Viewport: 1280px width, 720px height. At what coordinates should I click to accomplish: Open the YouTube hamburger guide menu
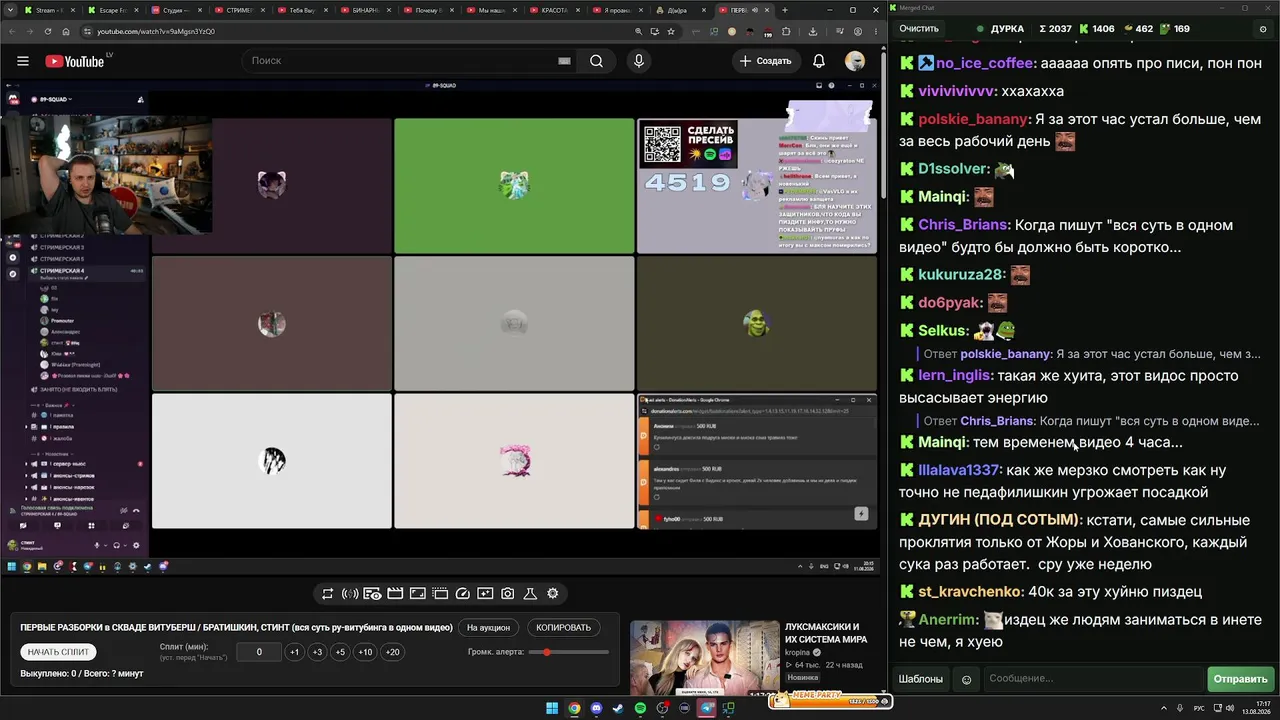click(x=22, y=61)
